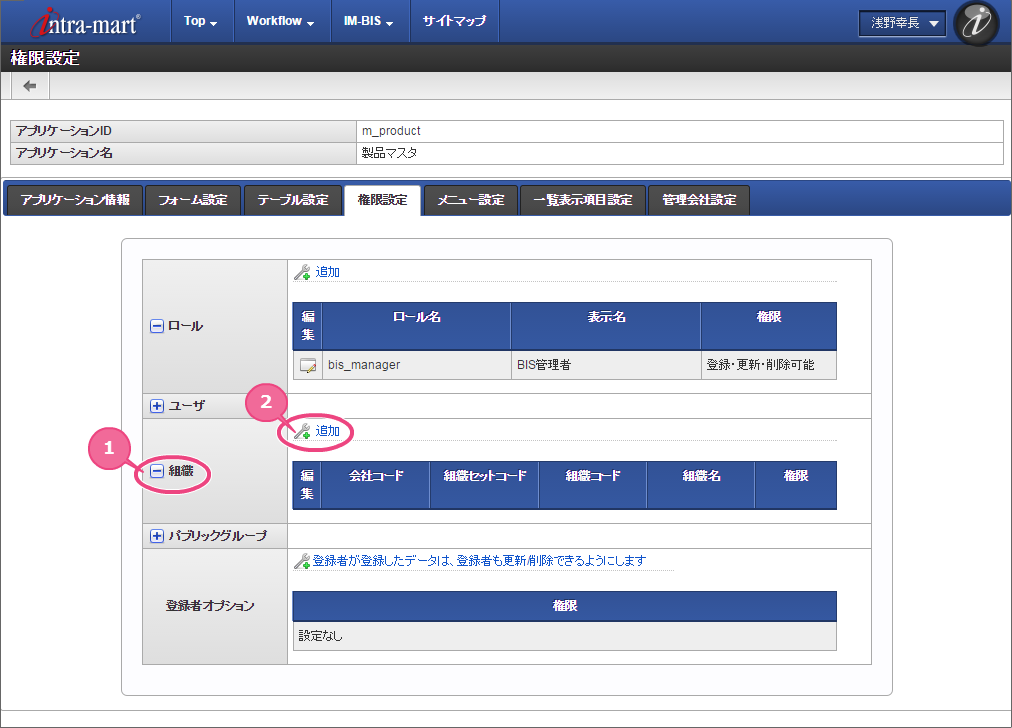Click the back arrow icon
1012x728 pixels.
(30, 86)
